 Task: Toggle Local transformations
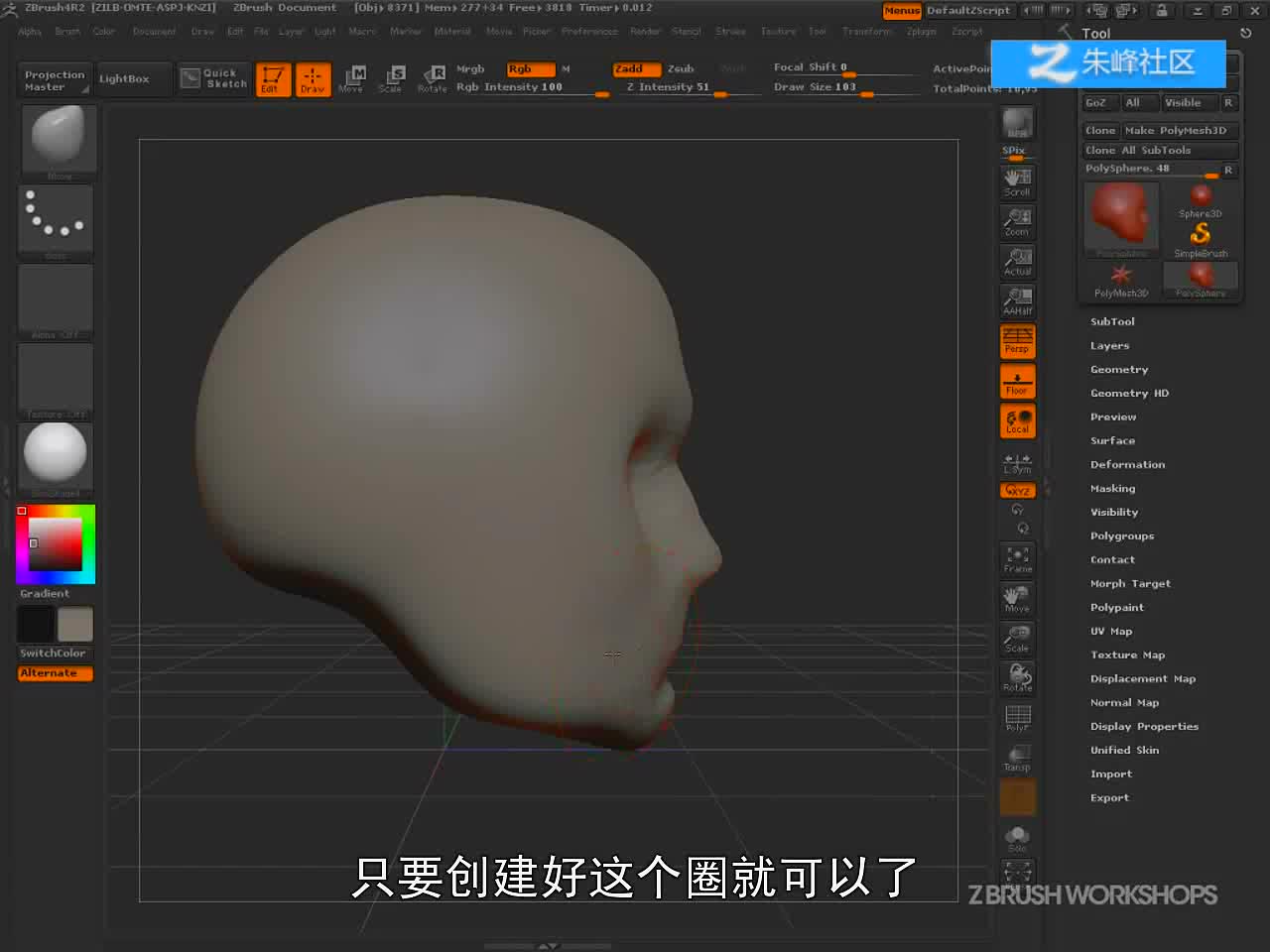click(x=1018, y=421)
